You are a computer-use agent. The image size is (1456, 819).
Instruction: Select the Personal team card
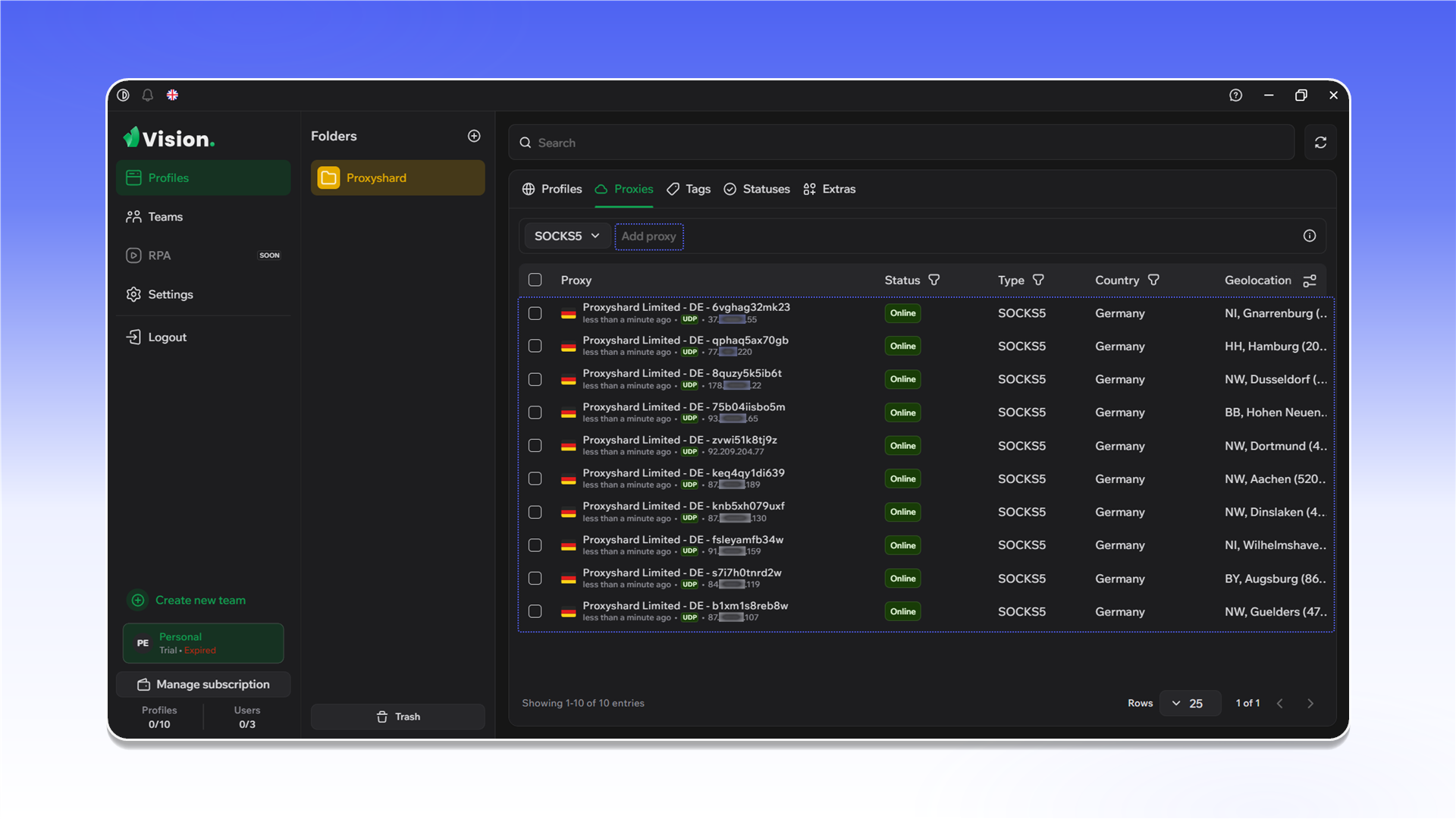click(203, 643)
